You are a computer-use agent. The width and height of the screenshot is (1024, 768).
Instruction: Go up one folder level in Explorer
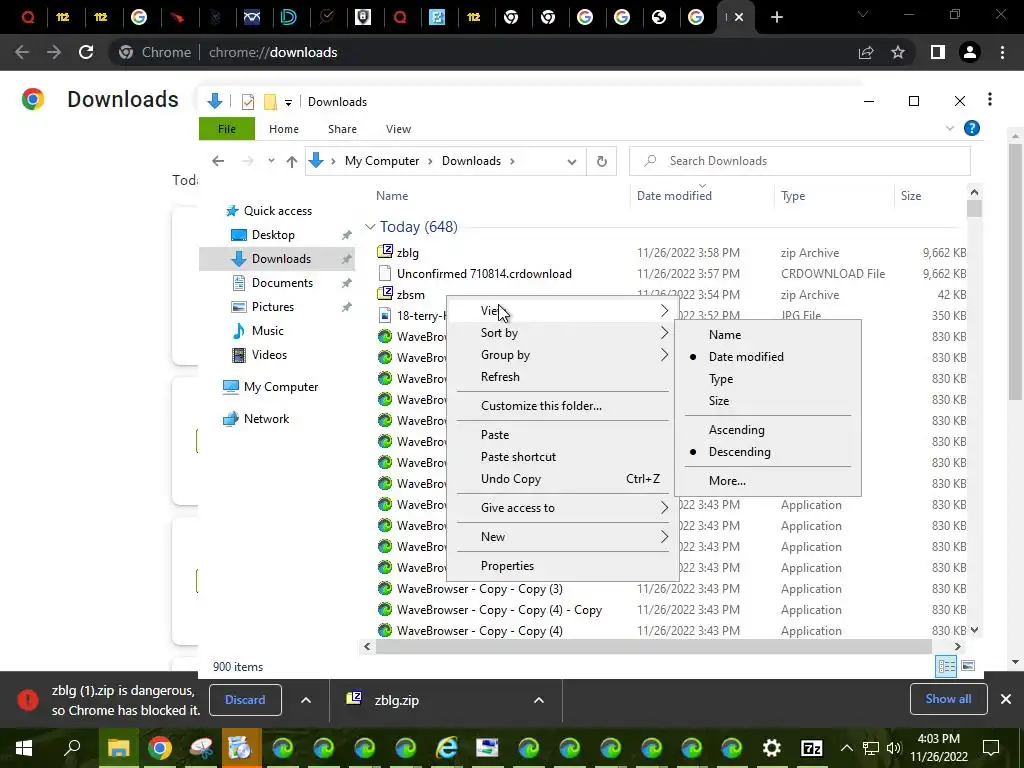[x=292, y=161]
